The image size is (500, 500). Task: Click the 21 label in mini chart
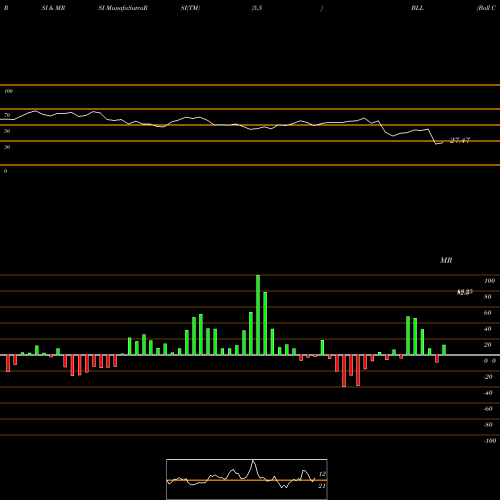point(322,486)
